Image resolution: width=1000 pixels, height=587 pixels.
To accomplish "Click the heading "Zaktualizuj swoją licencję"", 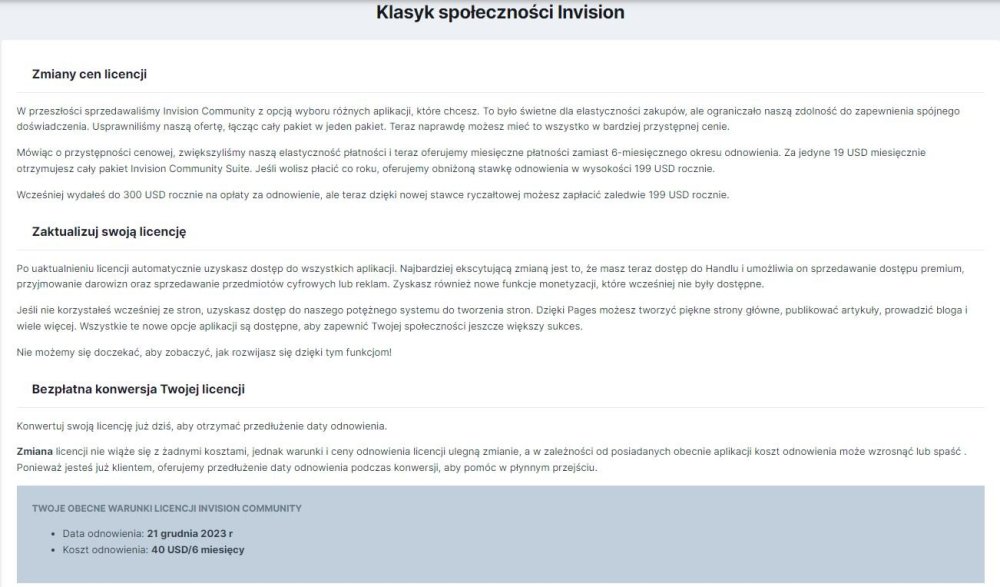I will click(109, 232).
